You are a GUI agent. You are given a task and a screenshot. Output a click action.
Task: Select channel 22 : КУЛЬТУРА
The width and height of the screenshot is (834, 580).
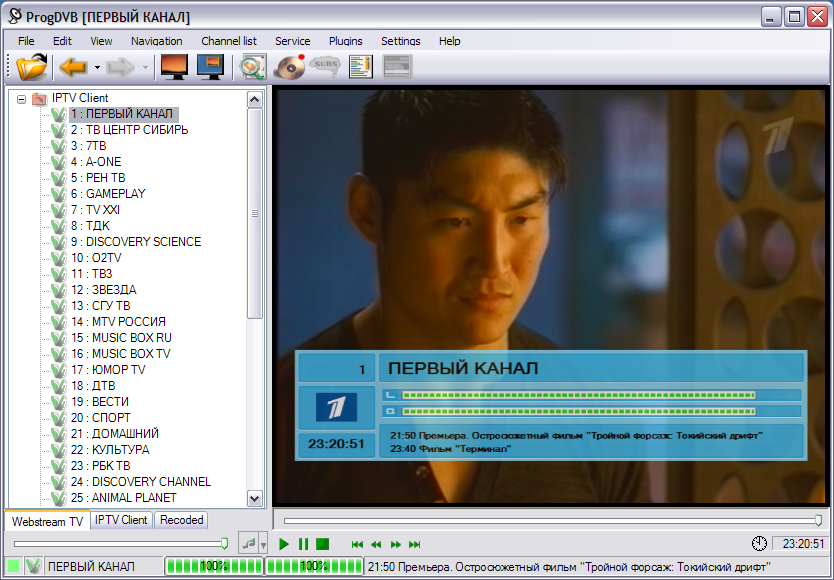[x=110, y=450]
